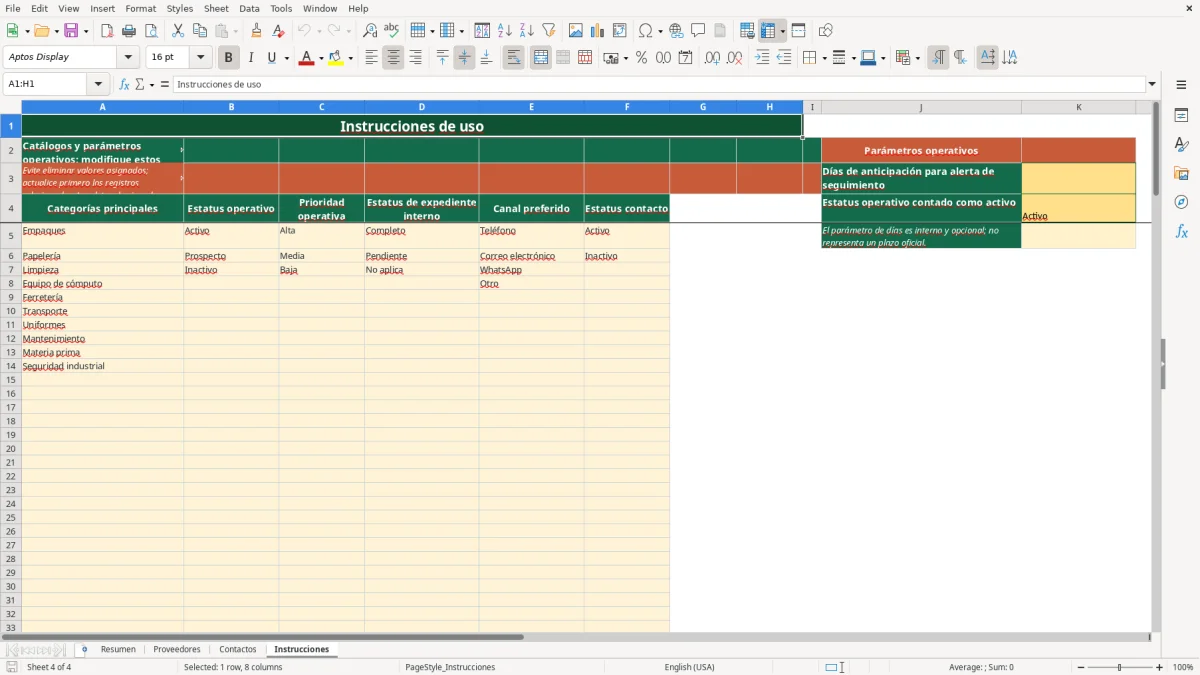Screen dimensions: 1200x675
Task: Open Borders dropdown arrow
Action: point(823,58)
